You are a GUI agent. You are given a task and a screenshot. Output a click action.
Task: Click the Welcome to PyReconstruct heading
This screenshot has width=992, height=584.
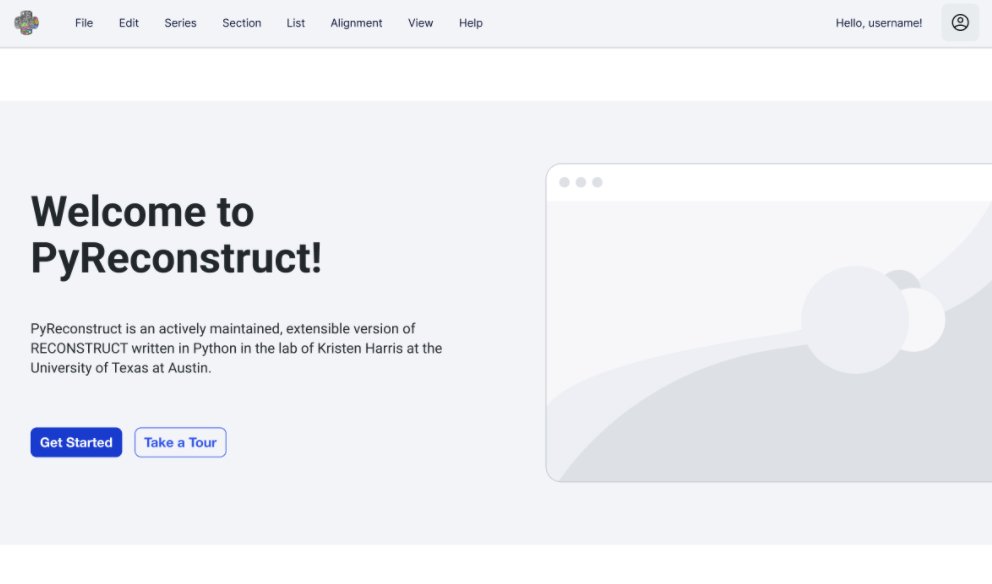177,235
